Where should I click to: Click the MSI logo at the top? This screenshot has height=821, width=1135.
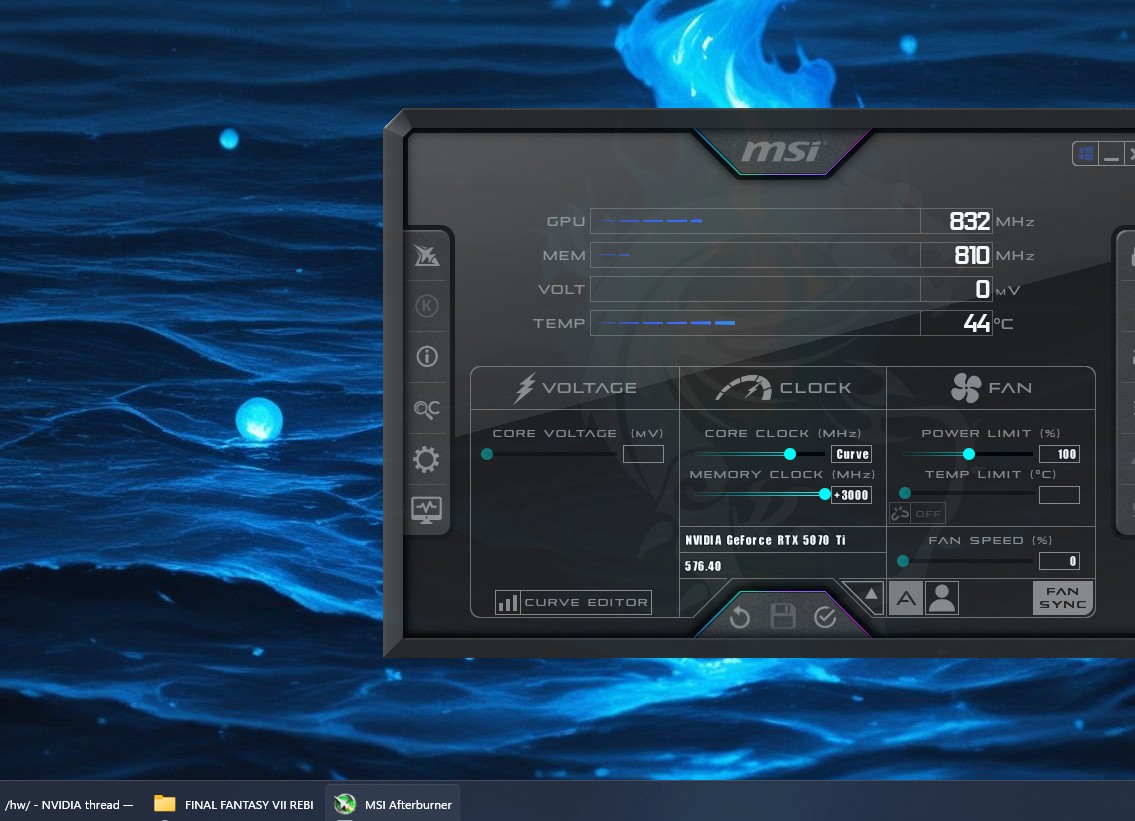[782, 151]
